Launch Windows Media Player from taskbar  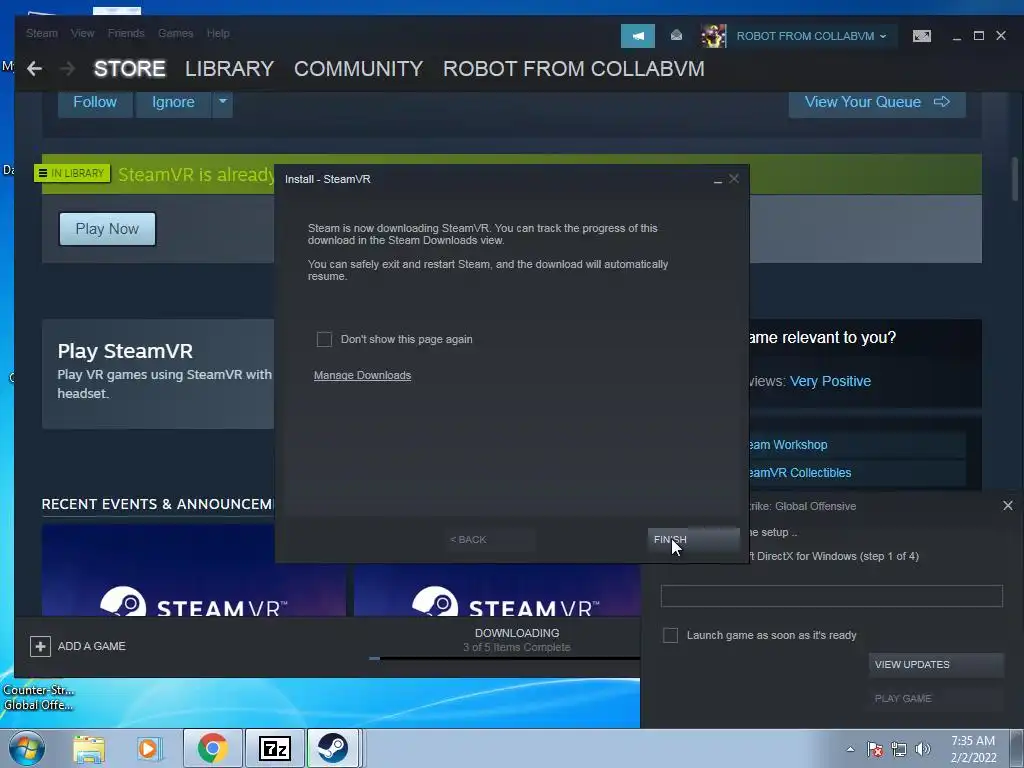149,748
